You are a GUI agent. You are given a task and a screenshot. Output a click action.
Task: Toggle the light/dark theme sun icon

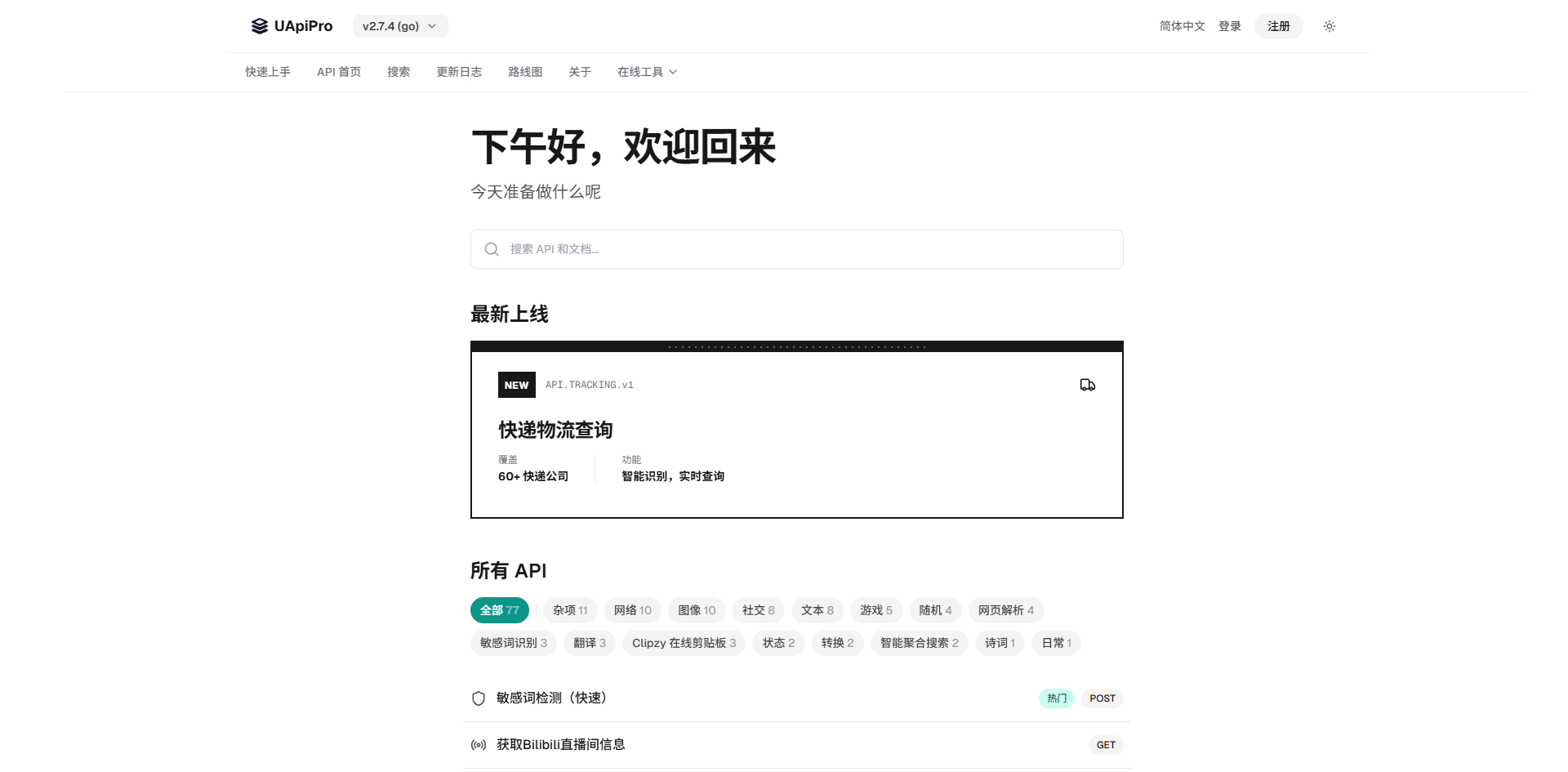1329,26
